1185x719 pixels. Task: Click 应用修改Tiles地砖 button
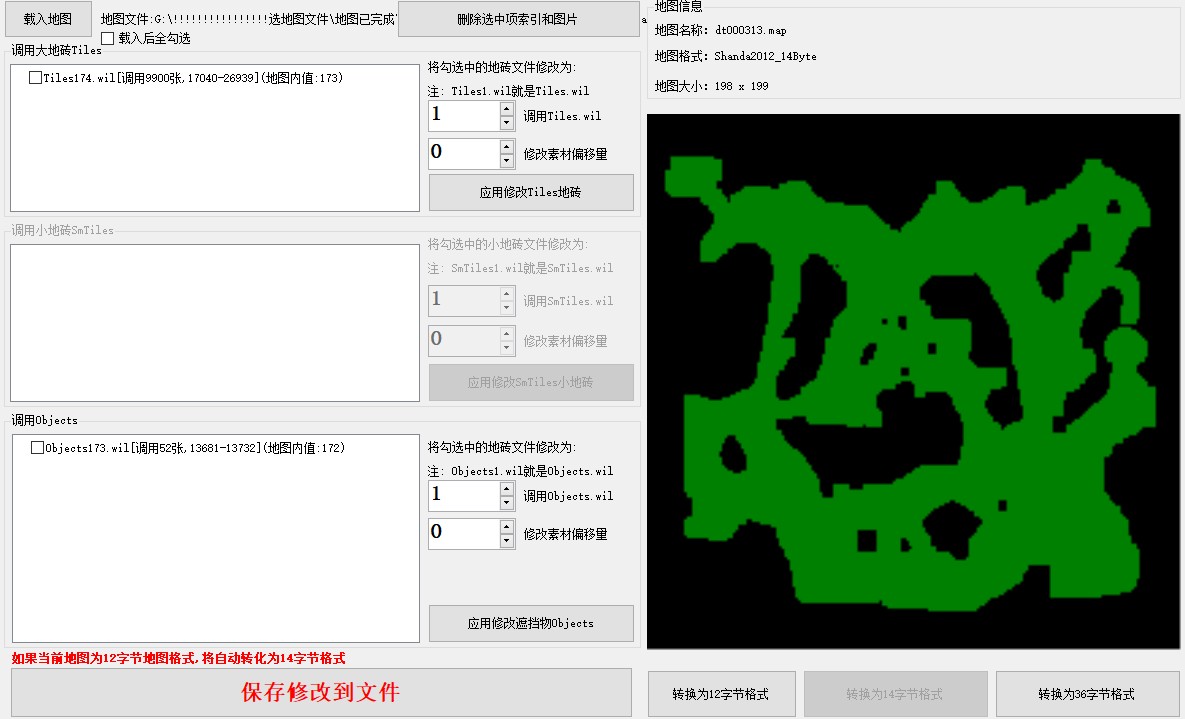[x=531, y=192]
